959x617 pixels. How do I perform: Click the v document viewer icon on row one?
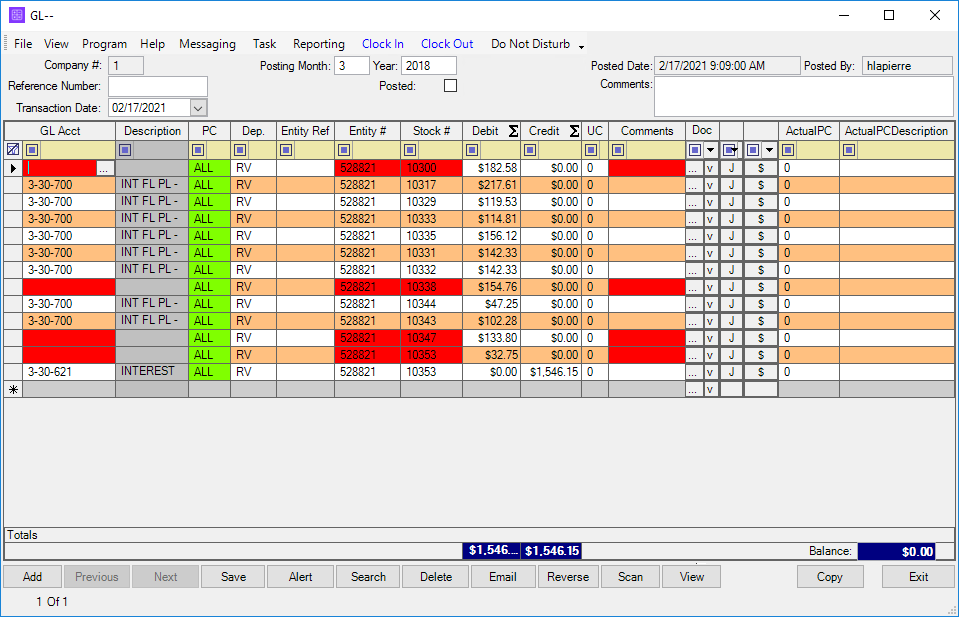(709, 169)
